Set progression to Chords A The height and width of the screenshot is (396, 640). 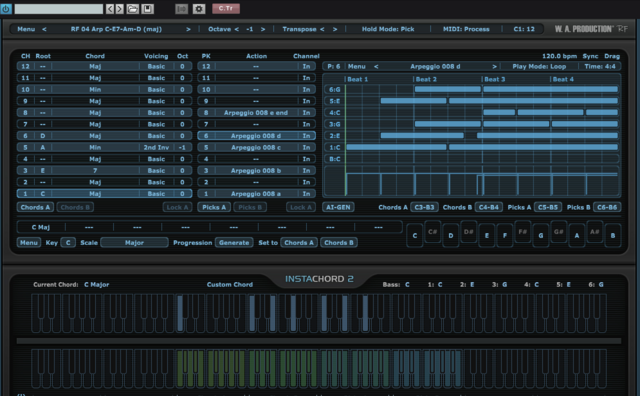tap(299, 242)
